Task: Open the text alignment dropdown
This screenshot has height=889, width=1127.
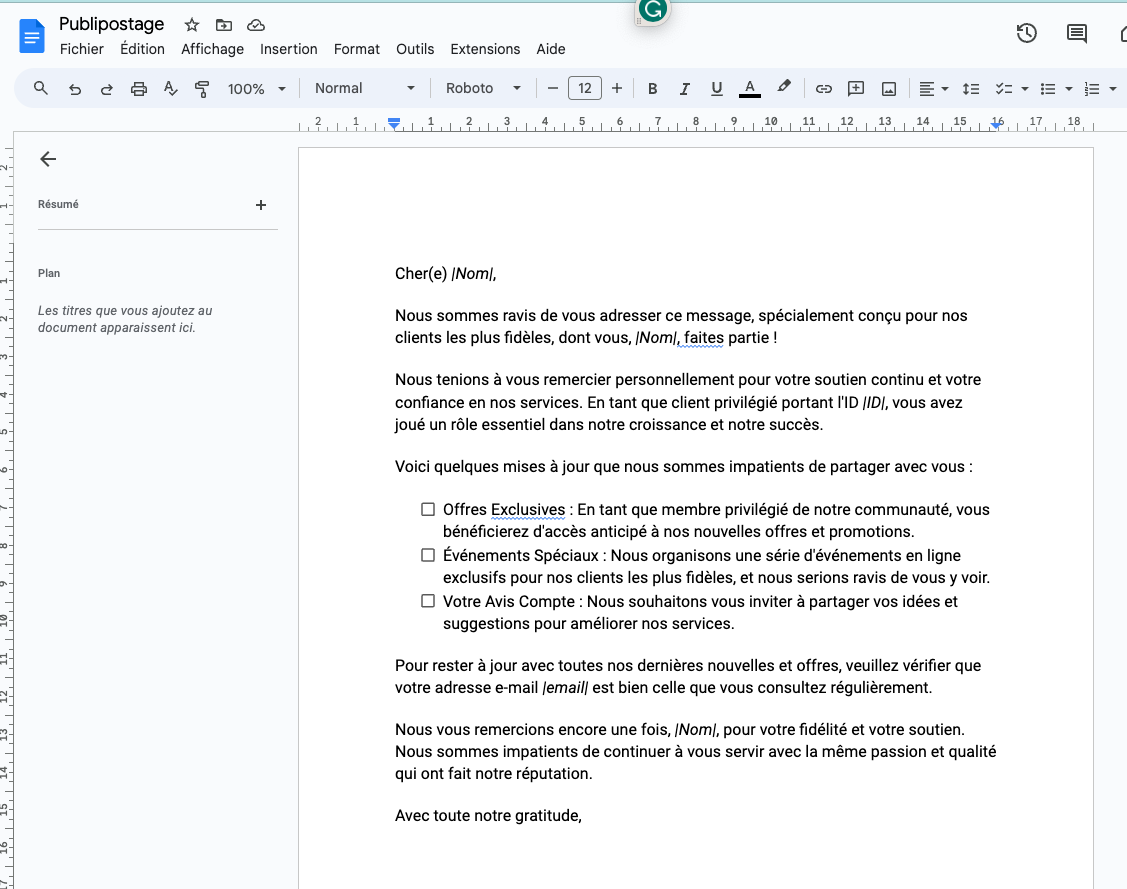Action: point(934,89)
